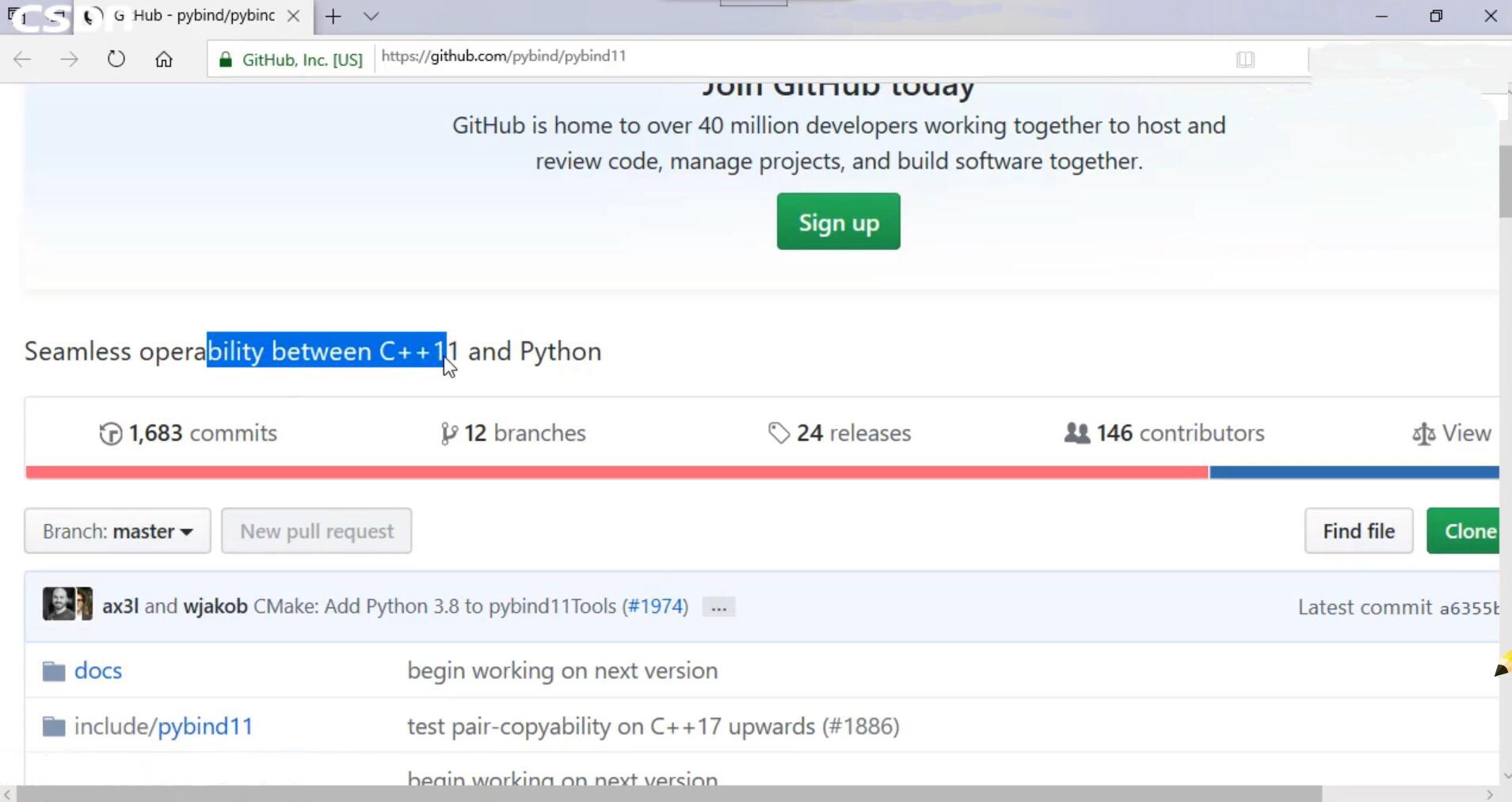Click the license scale icon
Screen dimensions: 1512x802
click(x=1423, y=434)
